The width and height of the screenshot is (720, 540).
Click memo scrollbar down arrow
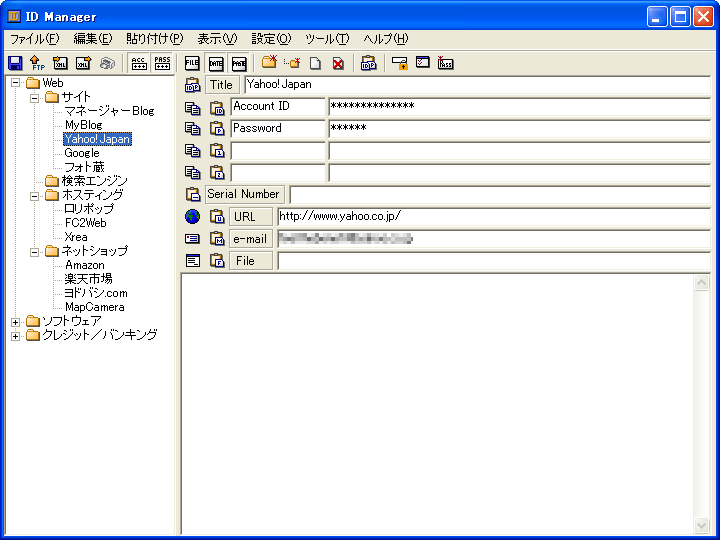(x=701, y=525)
